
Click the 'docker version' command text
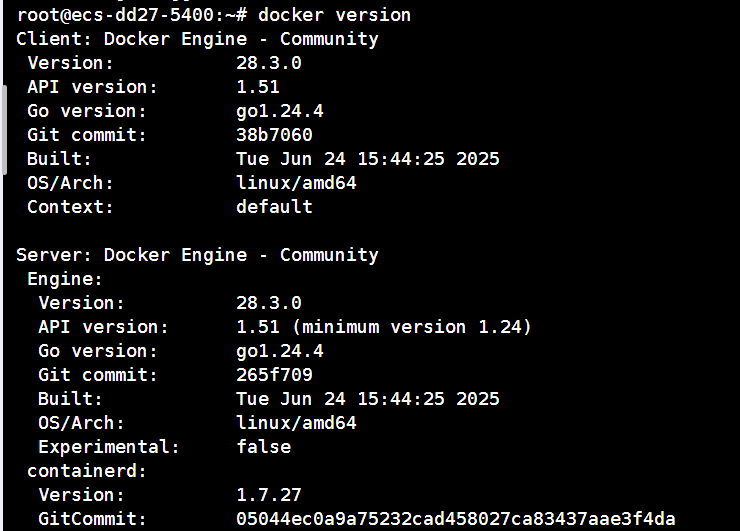[x=334, y=15]
